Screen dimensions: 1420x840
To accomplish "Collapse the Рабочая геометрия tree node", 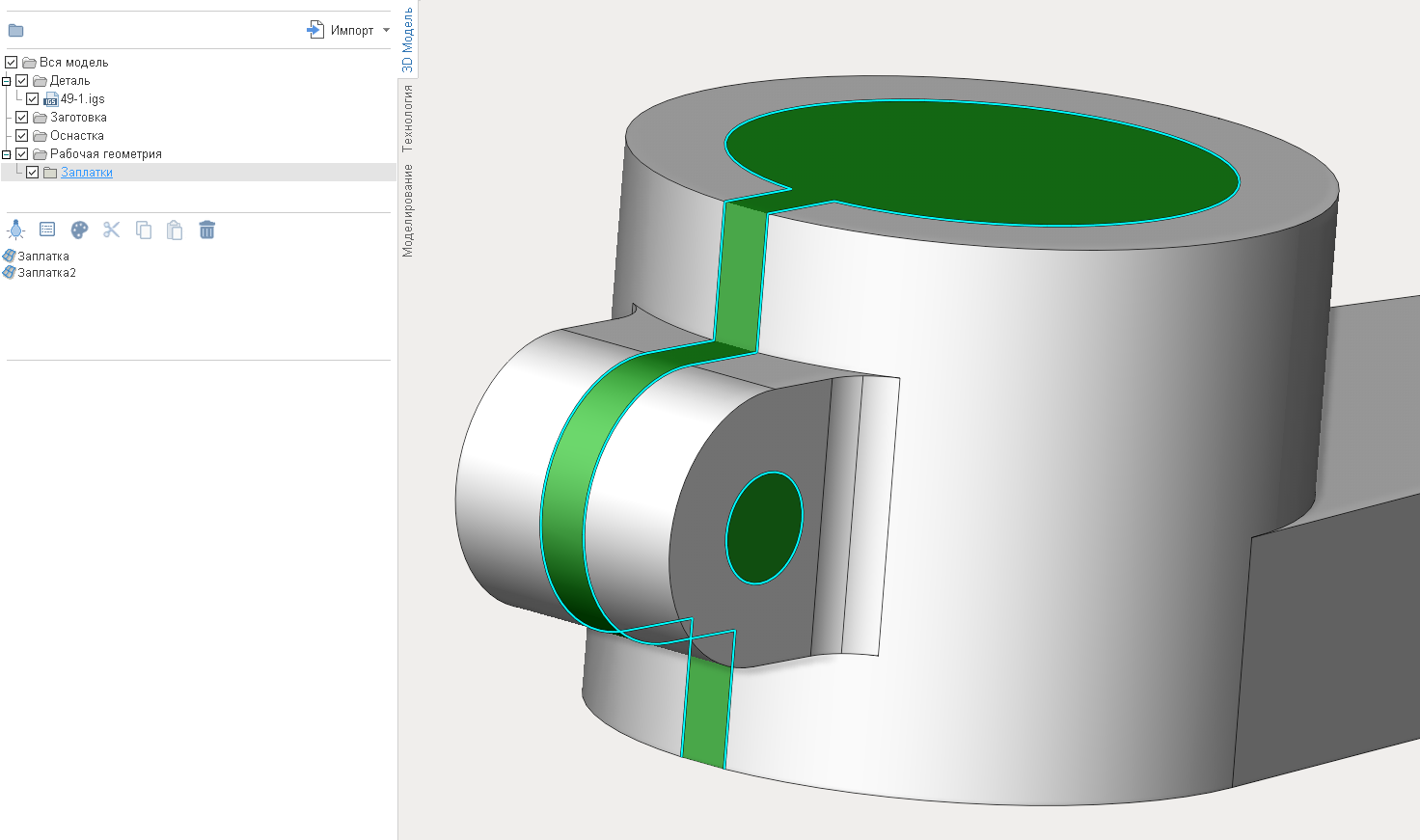I will (7, 154).
